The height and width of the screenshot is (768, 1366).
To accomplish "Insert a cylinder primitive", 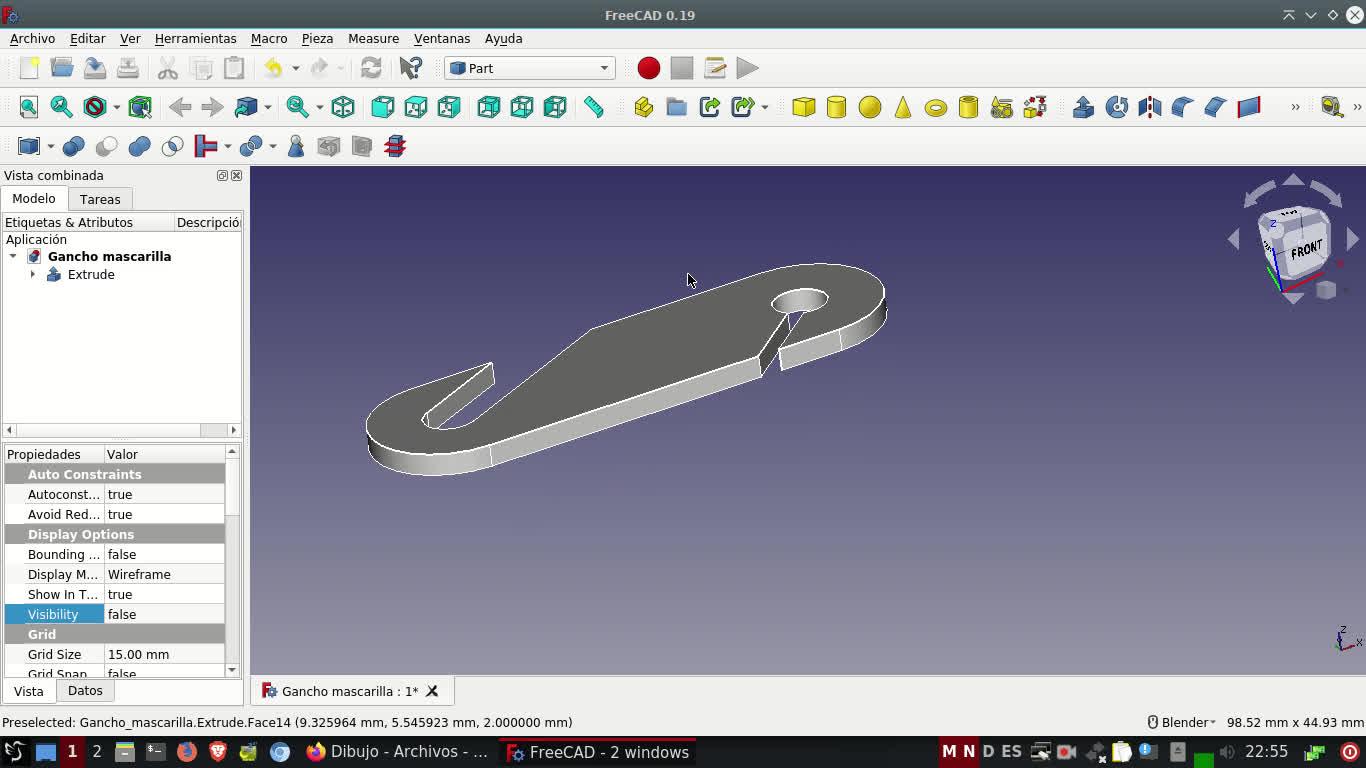I will point(836,108).
